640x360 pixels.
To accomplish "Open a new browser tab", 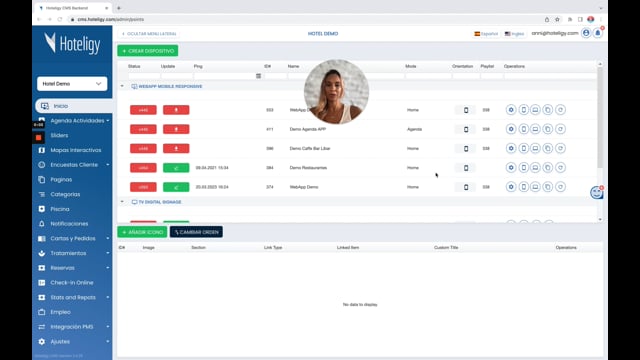I will (119, 8).
